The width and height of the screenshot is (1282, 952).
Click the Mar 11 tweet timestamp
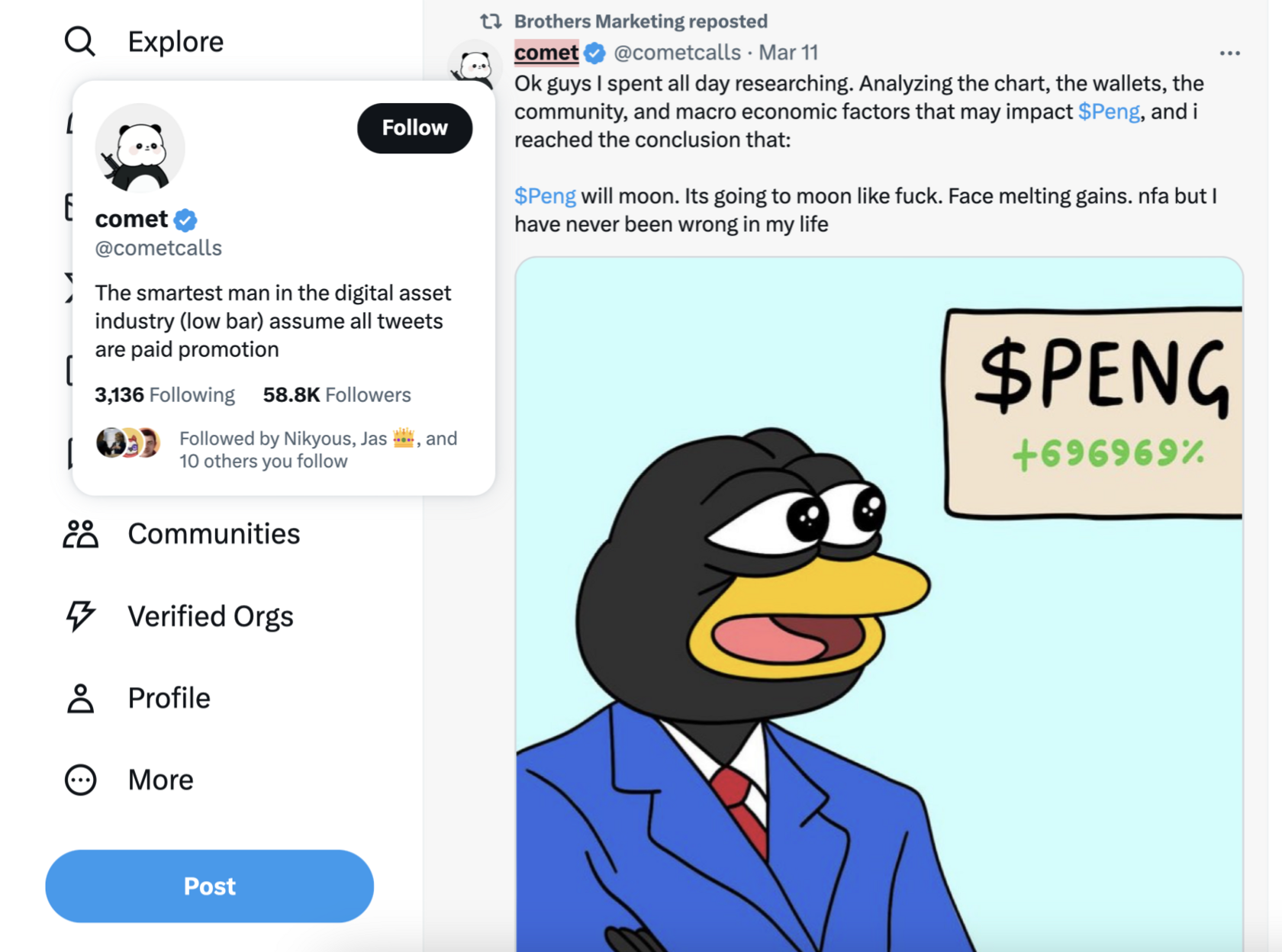(x=788, y=53)
